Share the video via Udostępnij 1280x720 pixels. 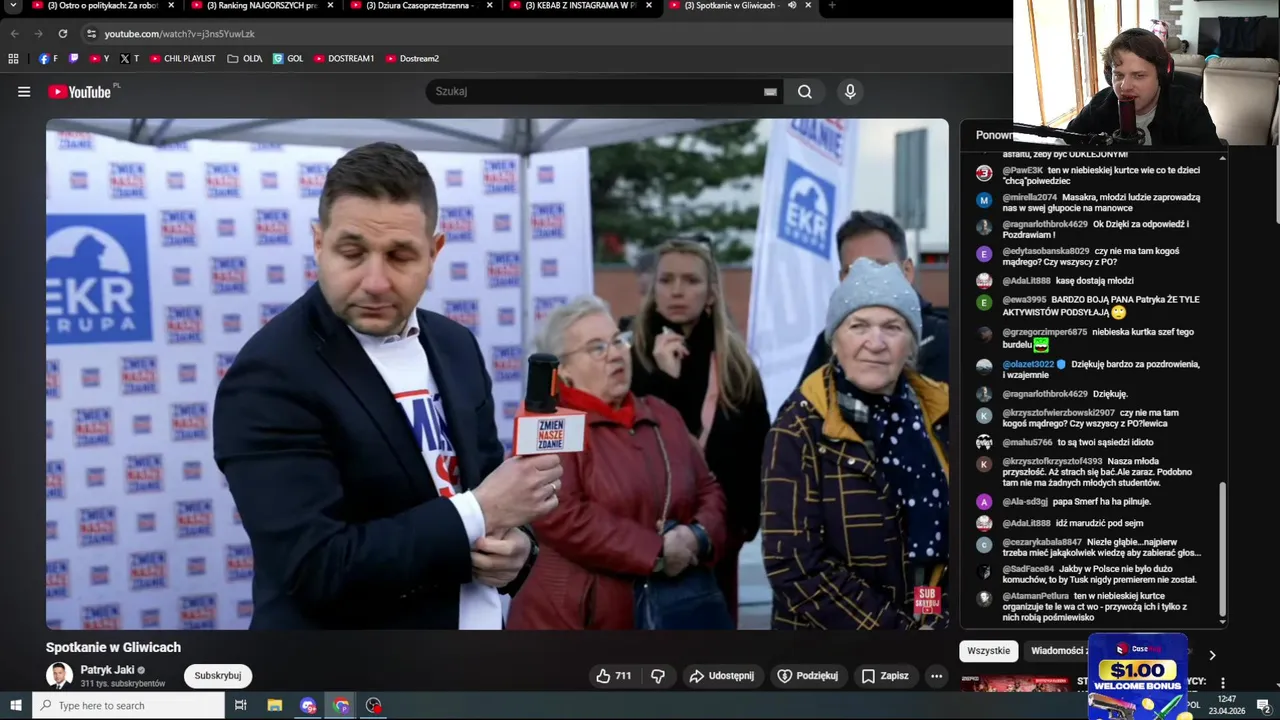[x=722, y=676]
